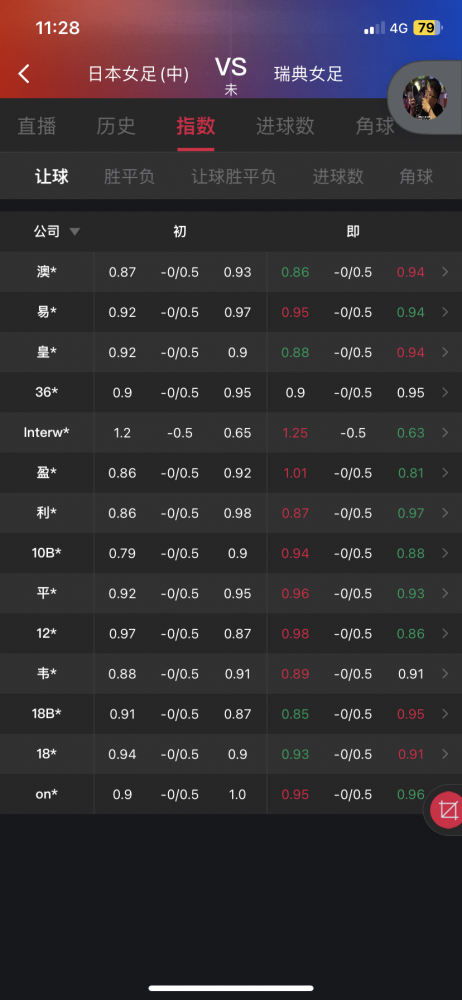Tap the 瑞典女足 team name
462x1000 pixels.
click(x=309, y=75)
